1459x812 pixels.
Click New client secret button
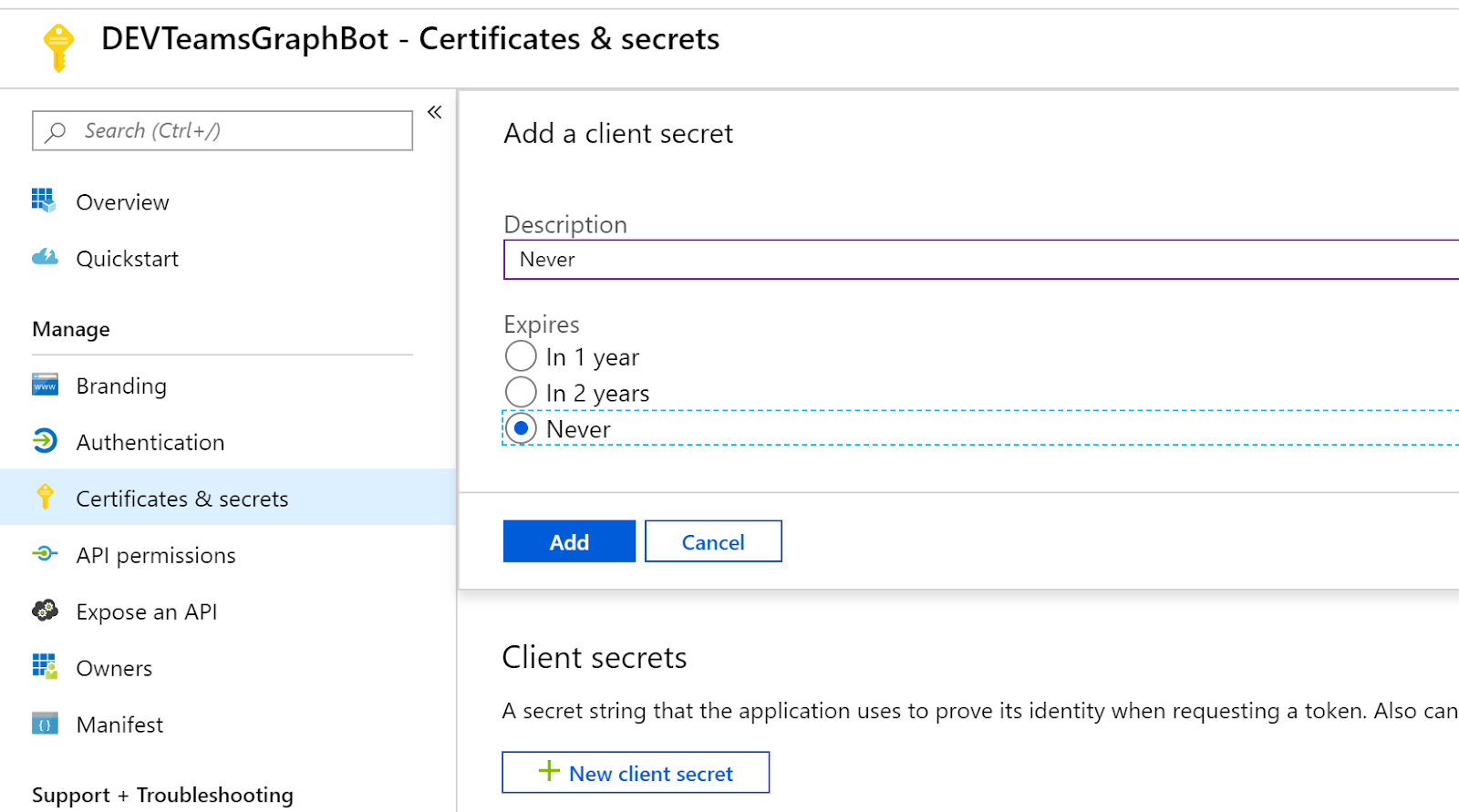click(x=636, y=772)
